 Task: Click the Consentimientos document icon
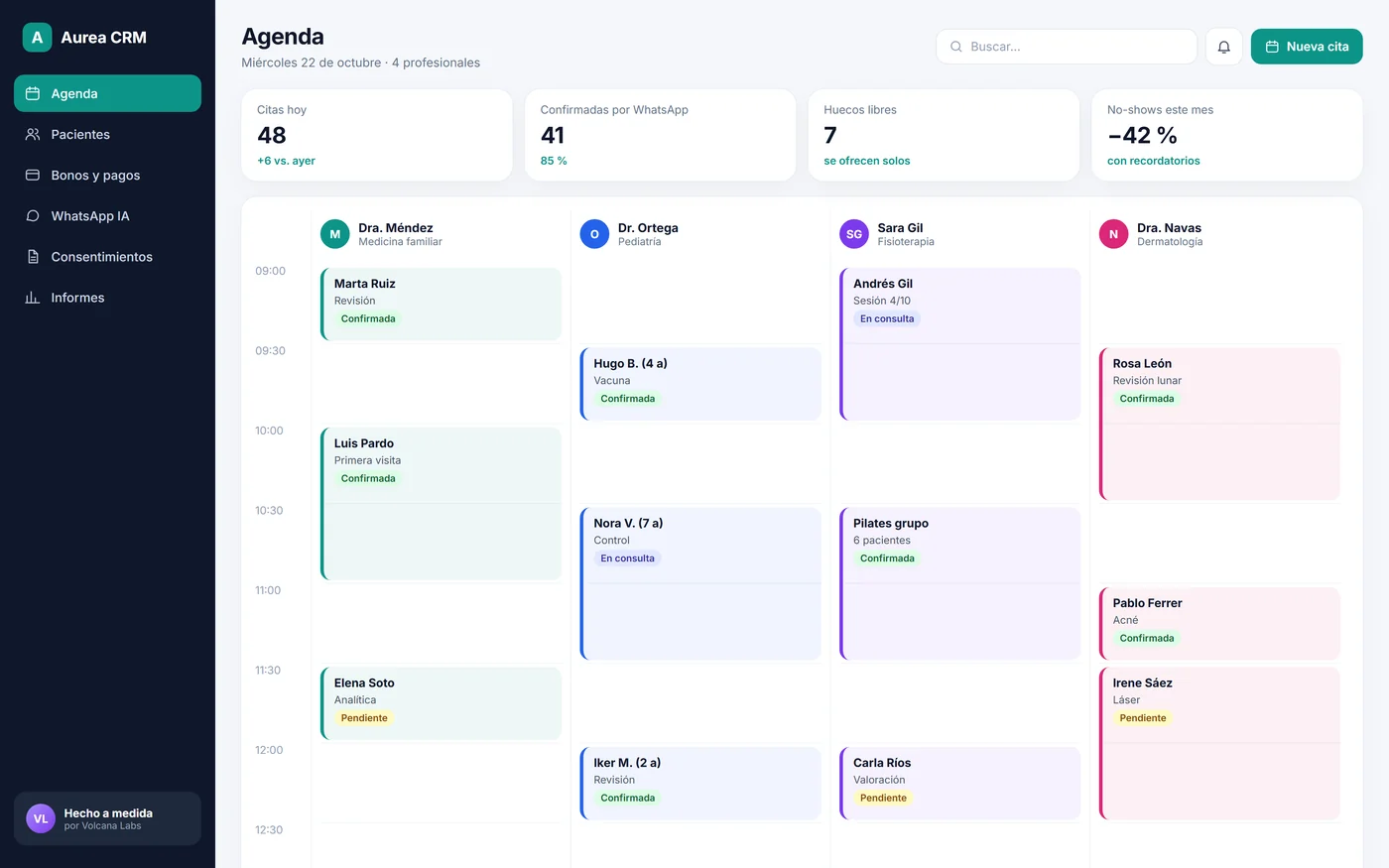[33, 256]
